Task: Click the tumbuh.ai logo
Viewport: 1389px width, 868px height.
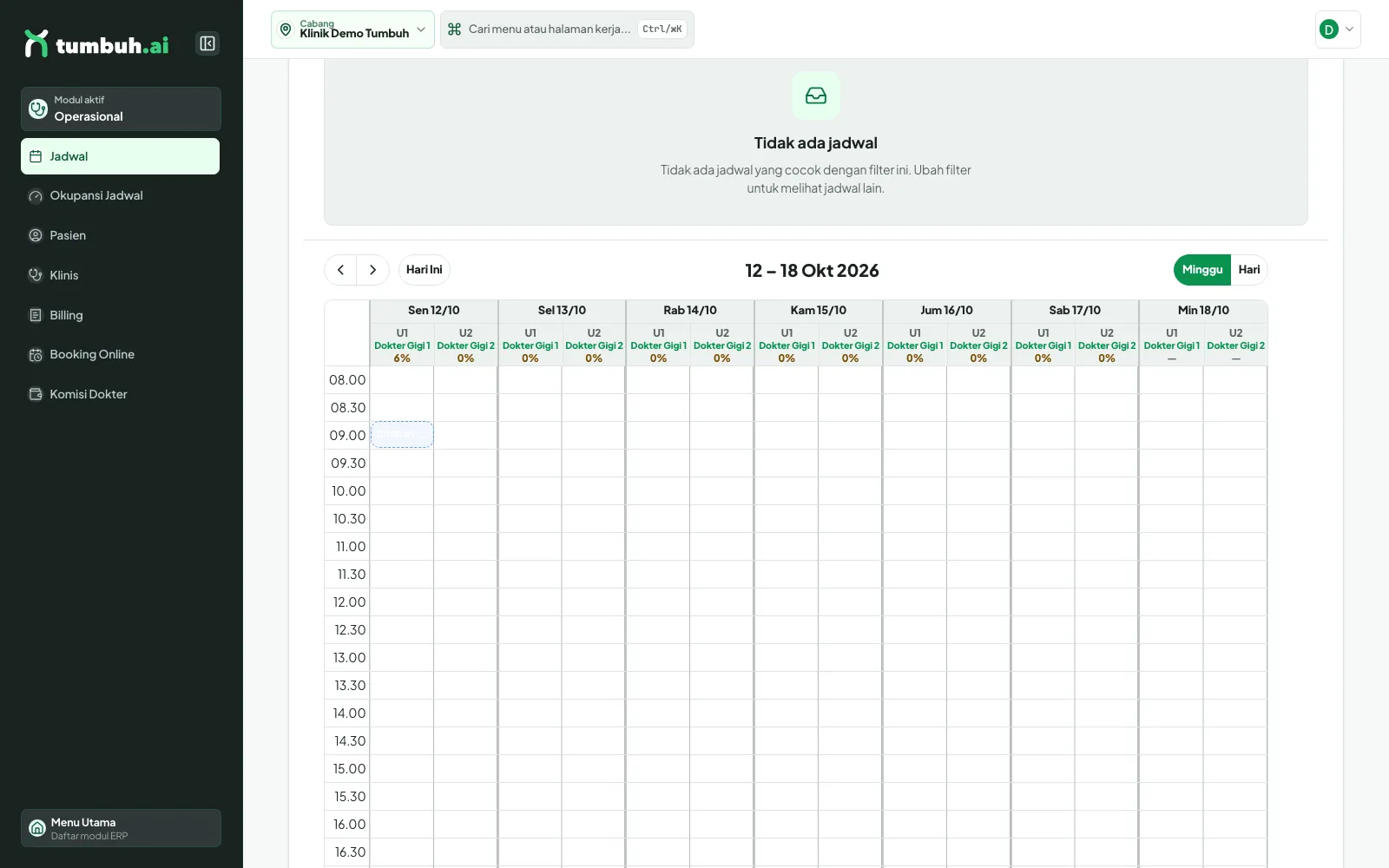Action: point(96,43)
